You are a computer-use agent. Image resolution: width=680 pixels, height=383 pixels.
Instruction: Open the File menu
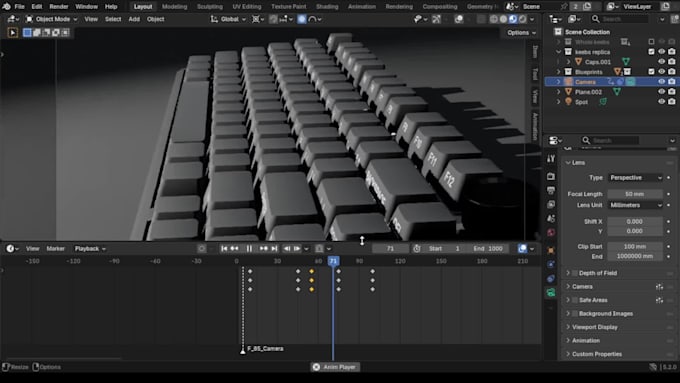point(19,7)
